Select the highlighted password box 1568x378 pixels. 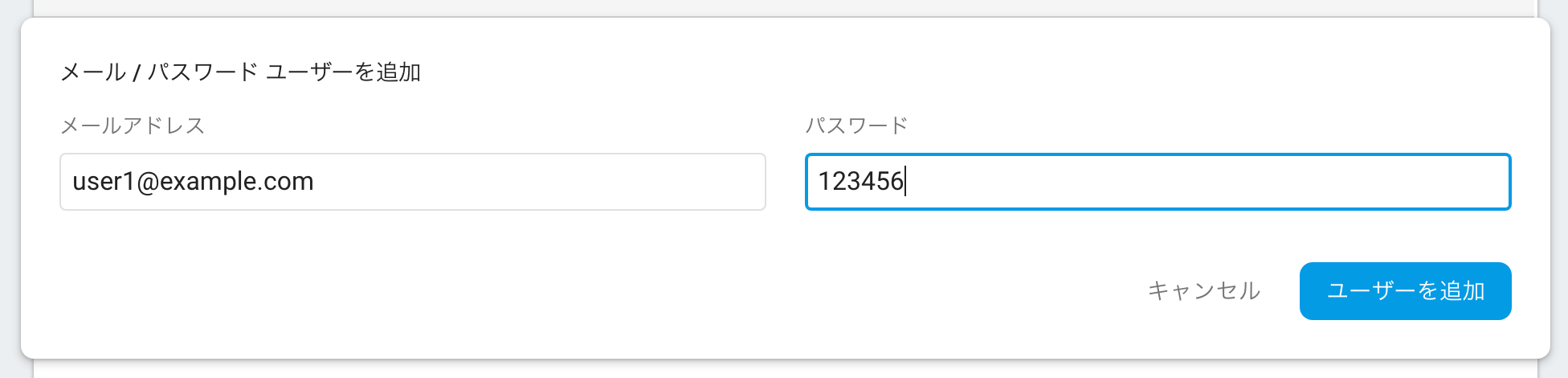coord(1158,182)
